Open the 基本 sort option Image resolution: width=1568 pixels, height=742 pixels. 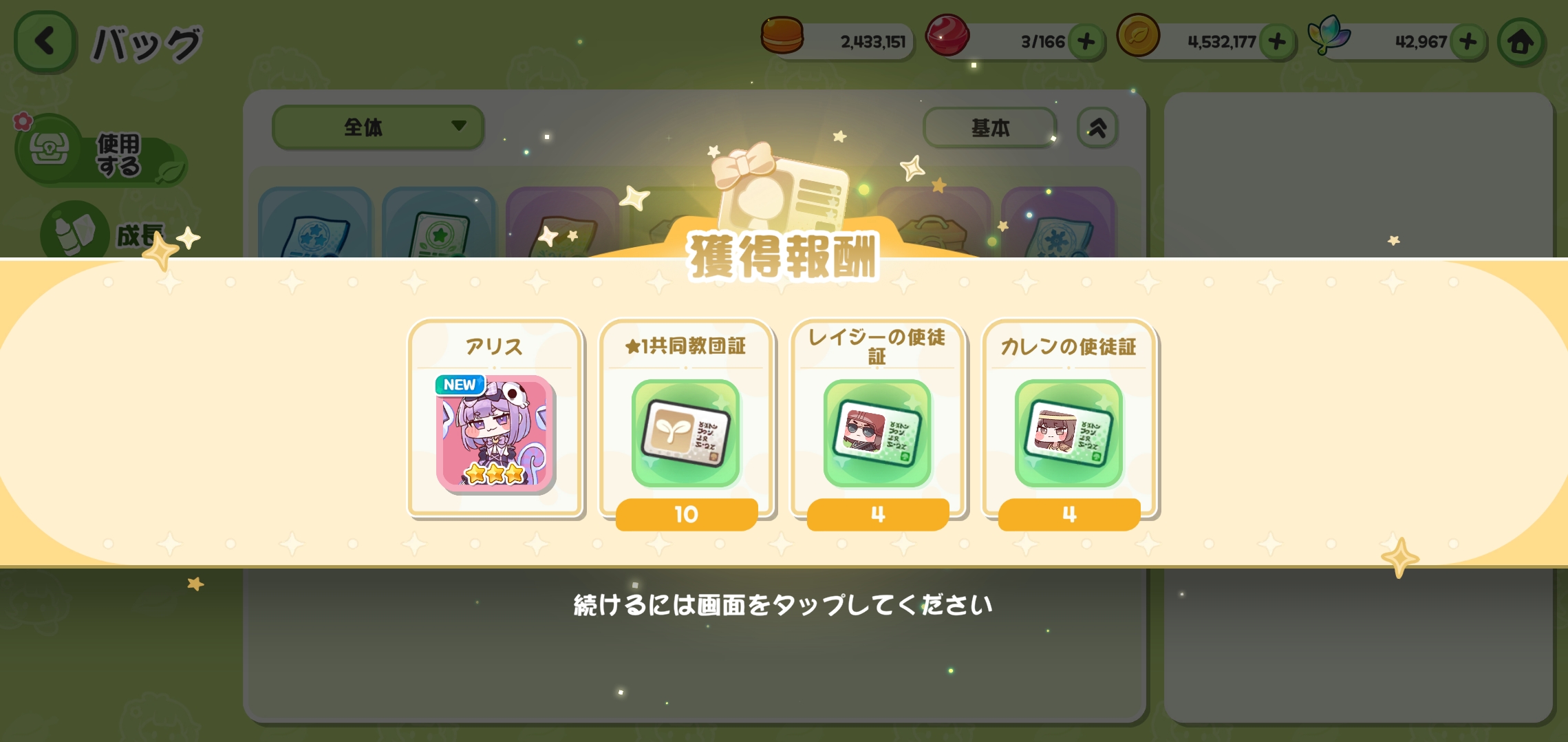pos(989,127)
